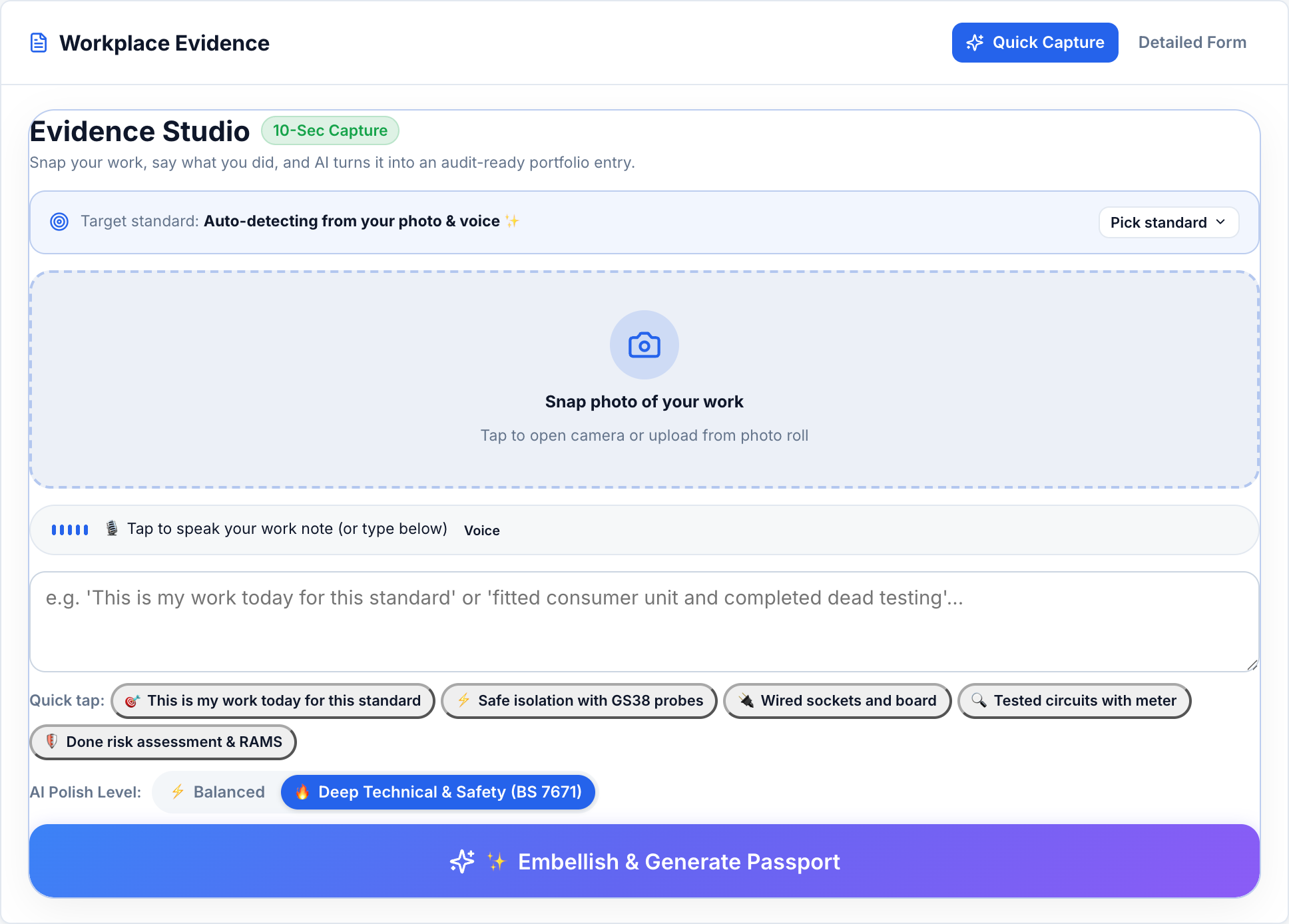Click the textarea resize handle corner

pyautogui.click(x=1252, y=665)
